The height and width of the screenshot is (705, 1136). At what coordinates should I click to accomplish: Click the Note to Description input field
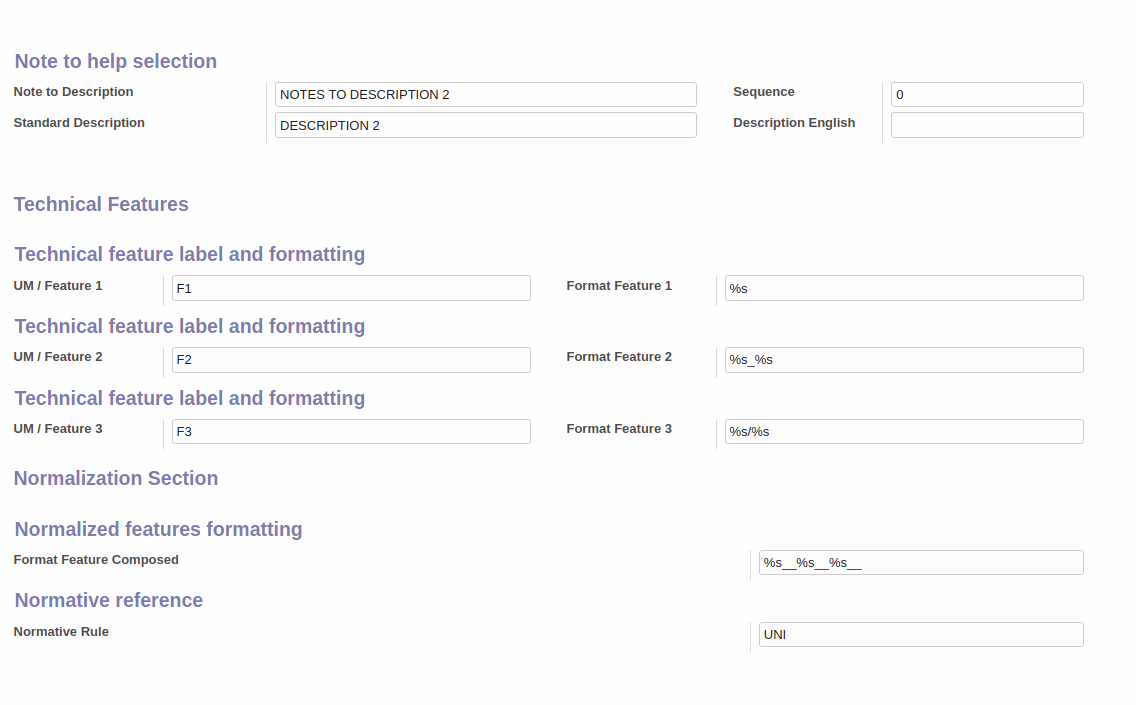point(485,95)
